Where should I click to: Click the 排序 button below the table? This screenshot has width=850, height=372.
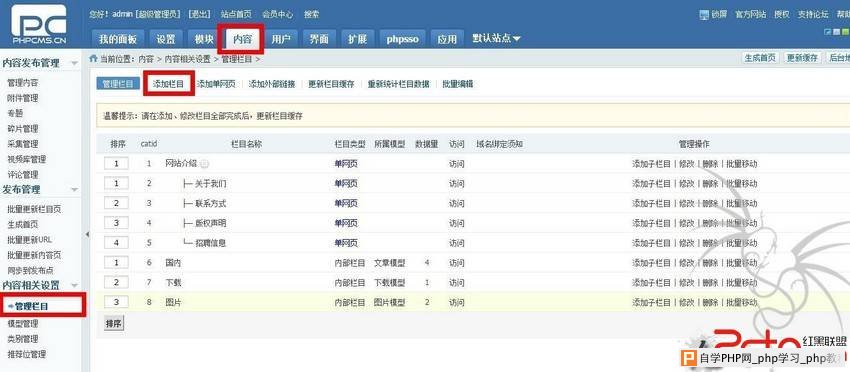click(114, 324)
